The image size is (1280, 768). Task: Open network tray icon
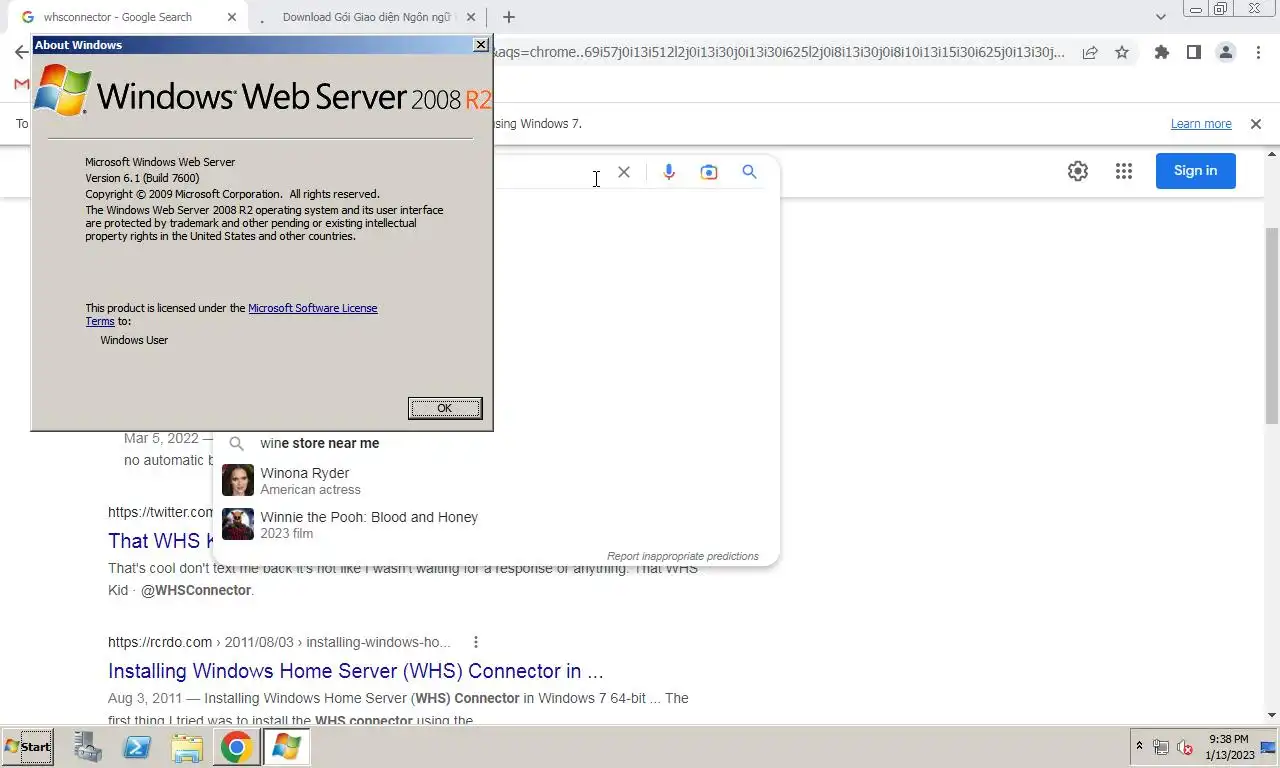(1161, 747)
